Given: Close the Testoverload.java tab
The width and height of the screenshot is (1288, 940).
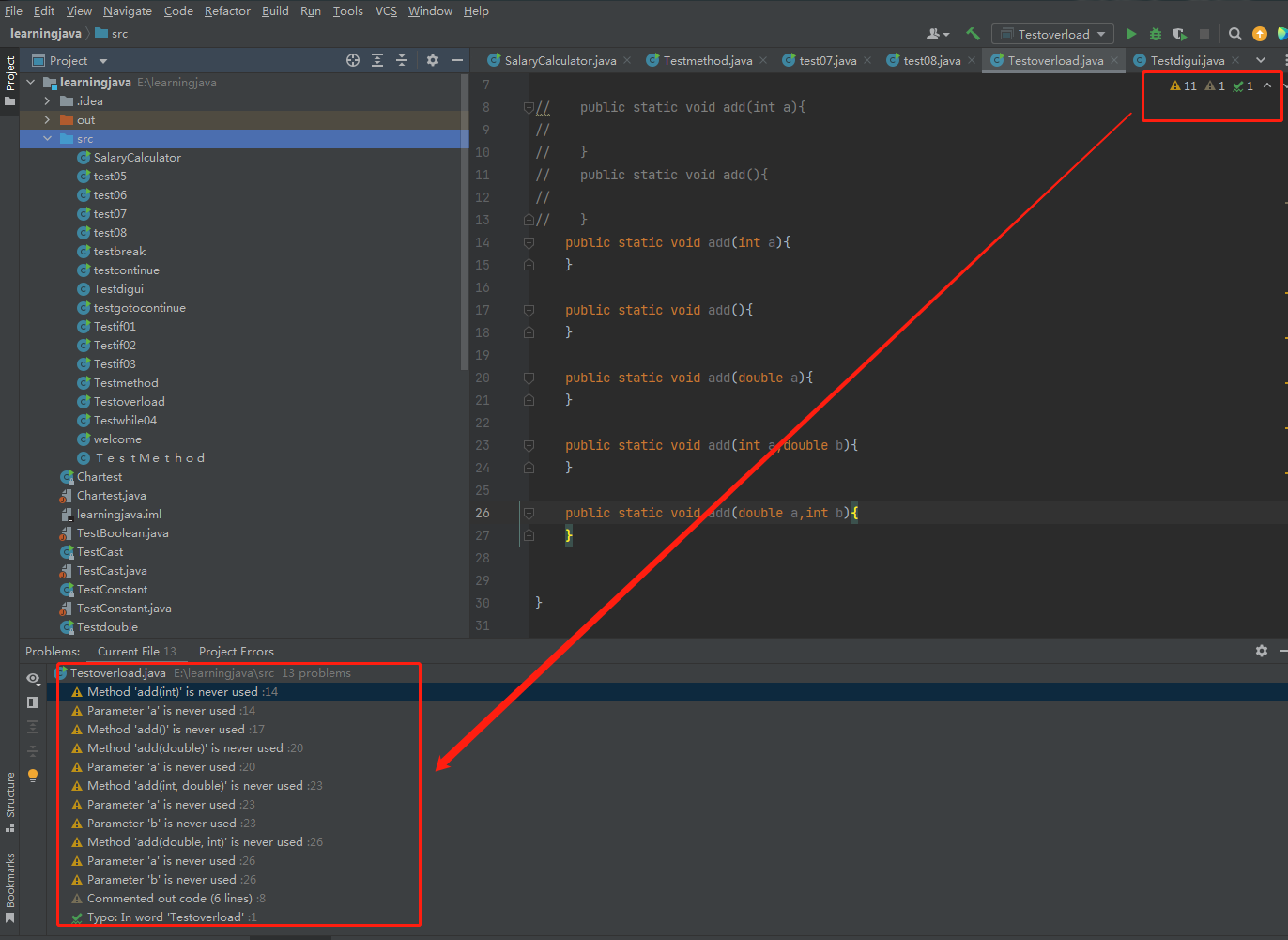Looking at the screenshot, I should pos(1114,60).
